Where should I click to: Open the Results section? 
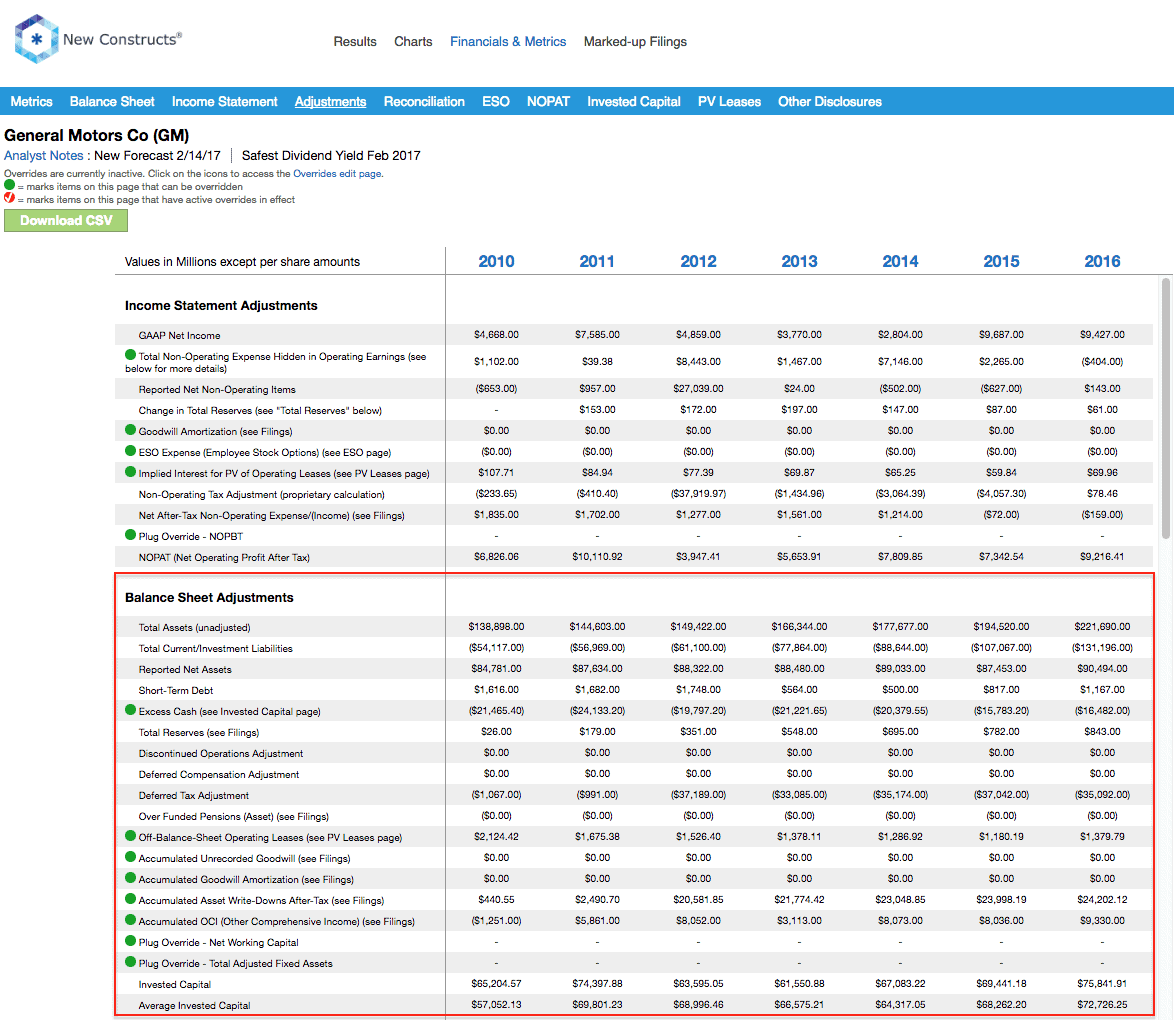click(355, 42)
